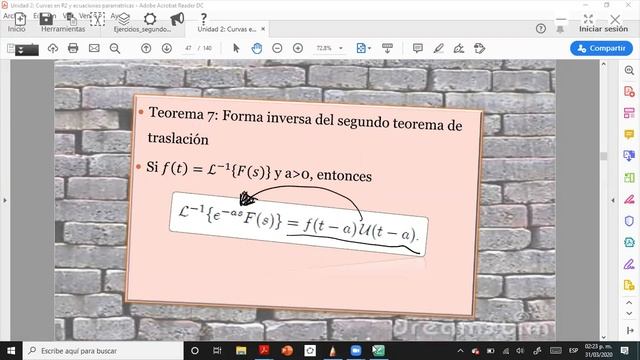Open yellow Comment tool in sidebar
640x360 pixels.
point(629,134)
